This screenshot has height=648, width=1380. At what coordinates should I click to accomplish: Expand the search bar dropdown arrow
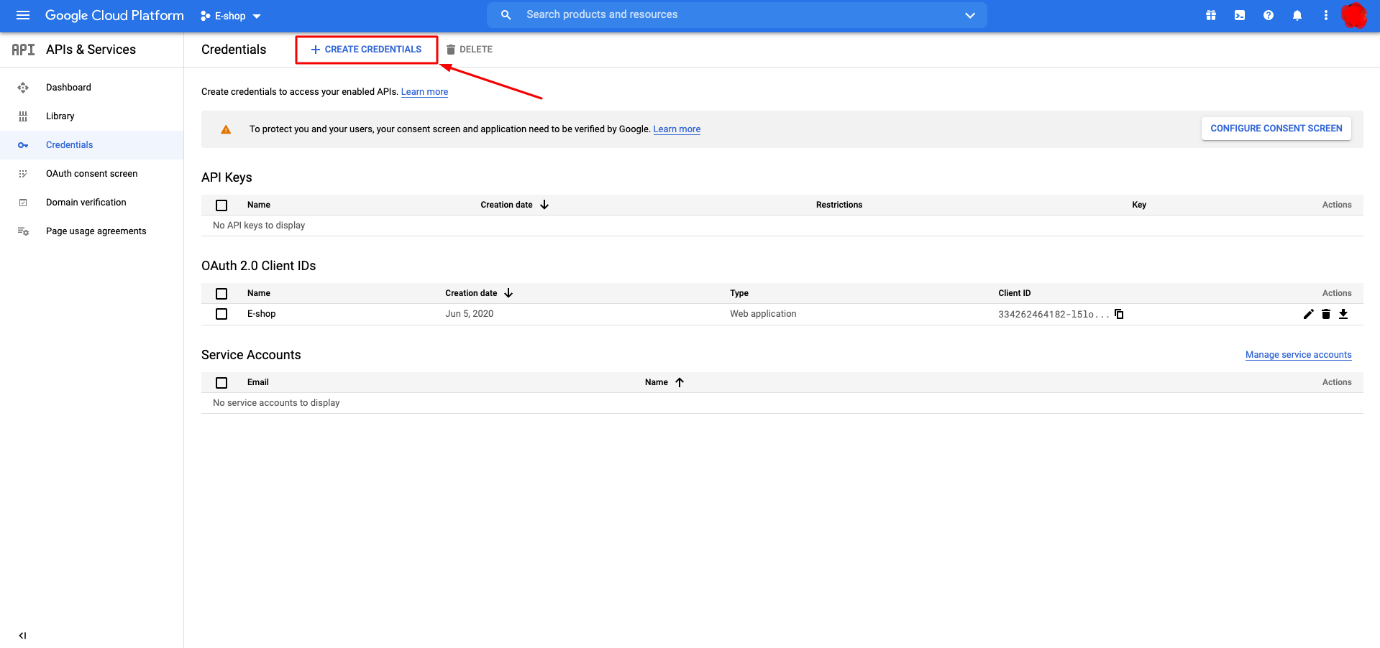(969, 15)
